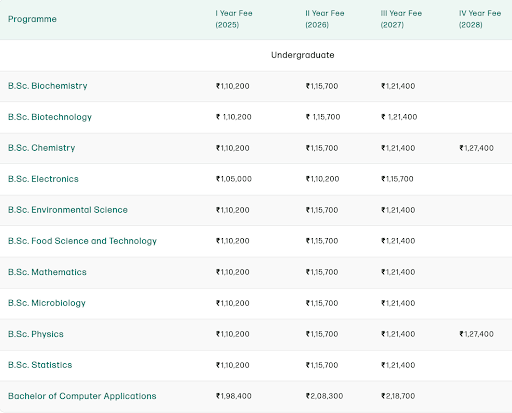Screen dimensions: 512x413
Task: Click the Programme column header
Action: pos(32,19)
